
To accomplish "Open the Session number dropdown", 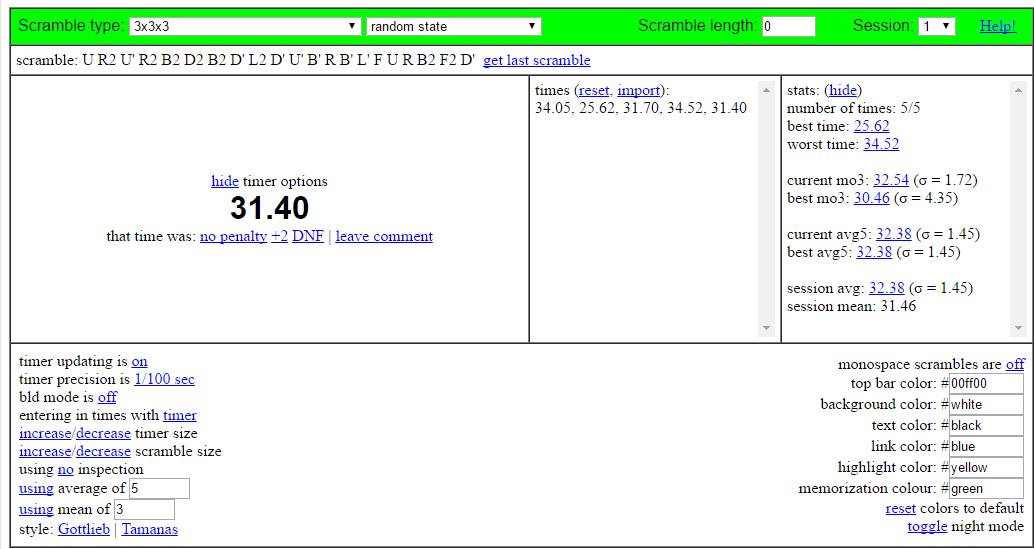I will pos(937,26).
